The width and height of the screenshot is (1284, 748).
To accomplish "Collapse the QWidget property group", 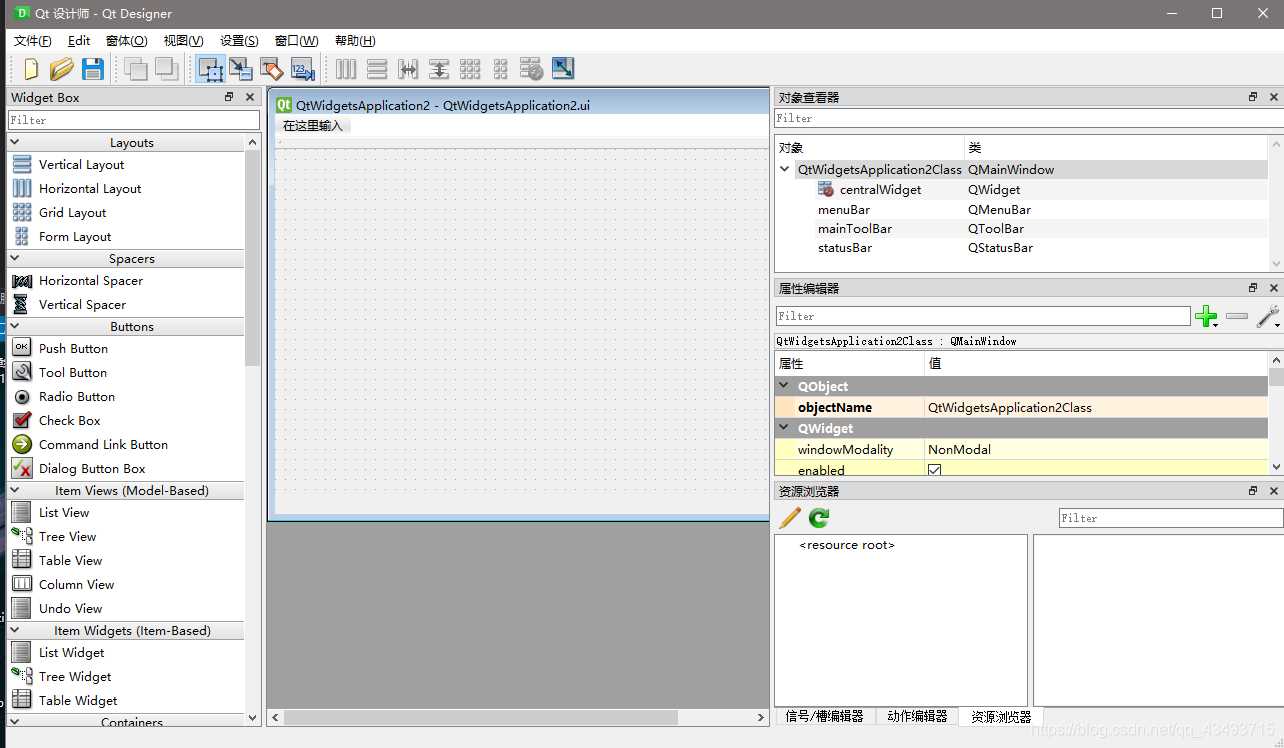I will coord(783,428).
